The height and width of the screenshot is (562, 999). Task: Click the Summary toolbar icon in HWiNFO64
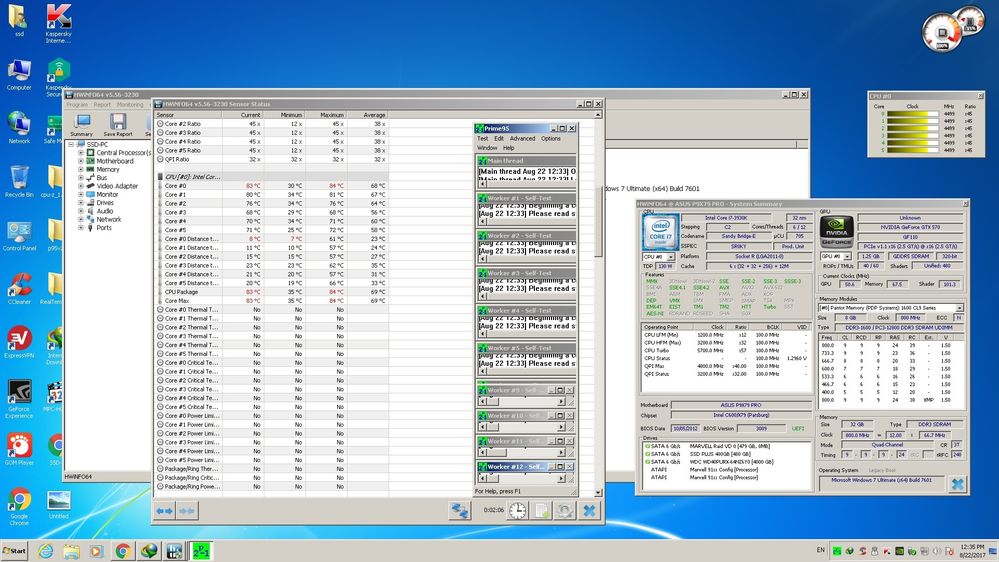click(82, 125)
